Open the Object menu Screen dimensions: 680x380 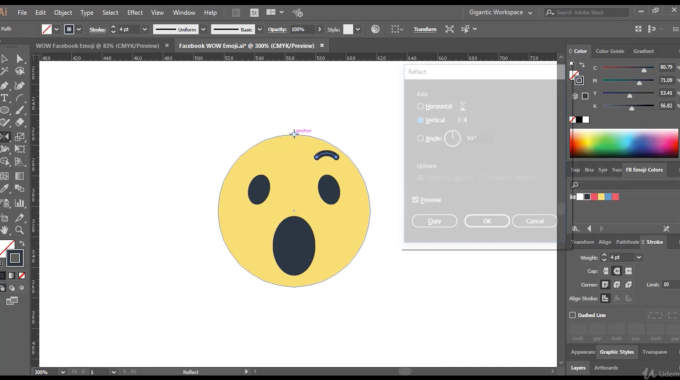[x=63, y=13]
